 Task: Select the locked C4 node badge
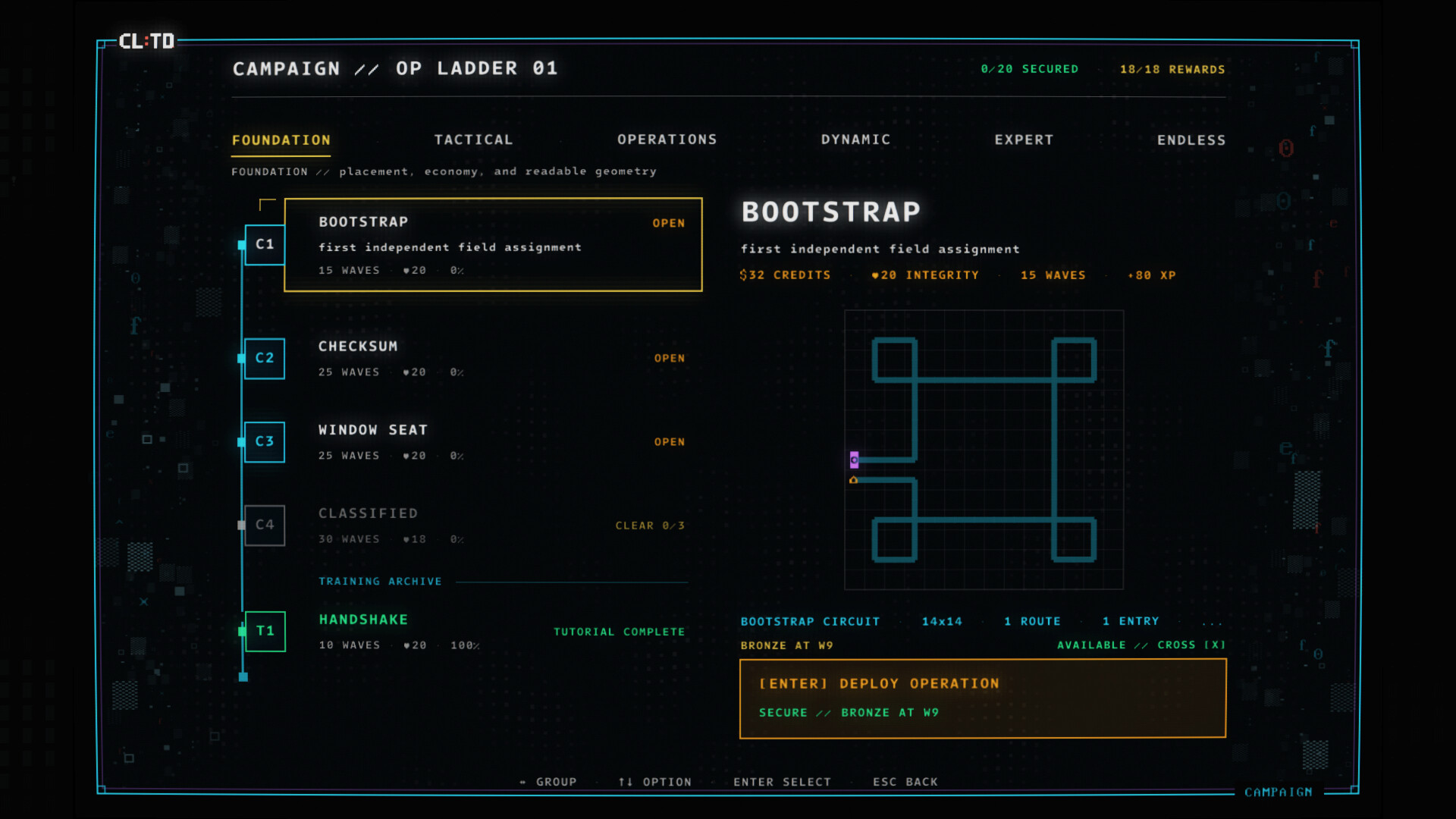click(x=265, y=525)
